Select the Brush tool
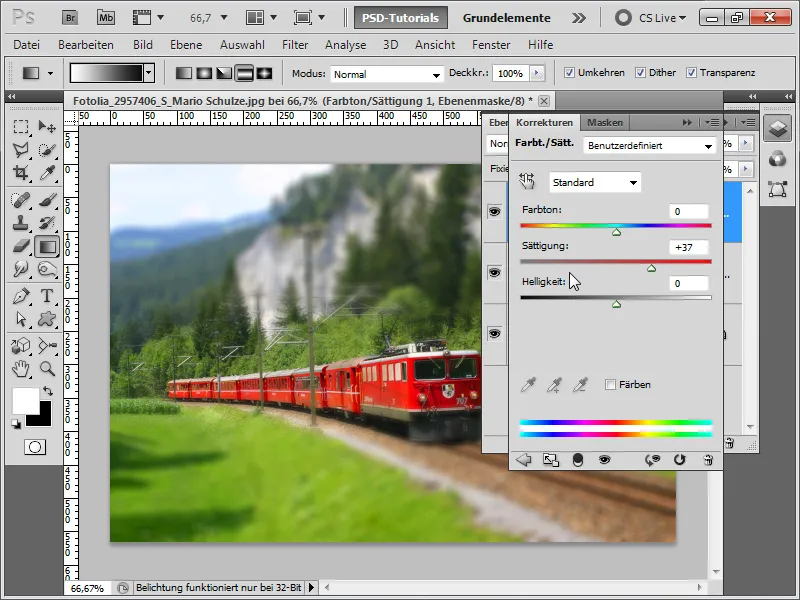800x600 pixels. [47, 200]
